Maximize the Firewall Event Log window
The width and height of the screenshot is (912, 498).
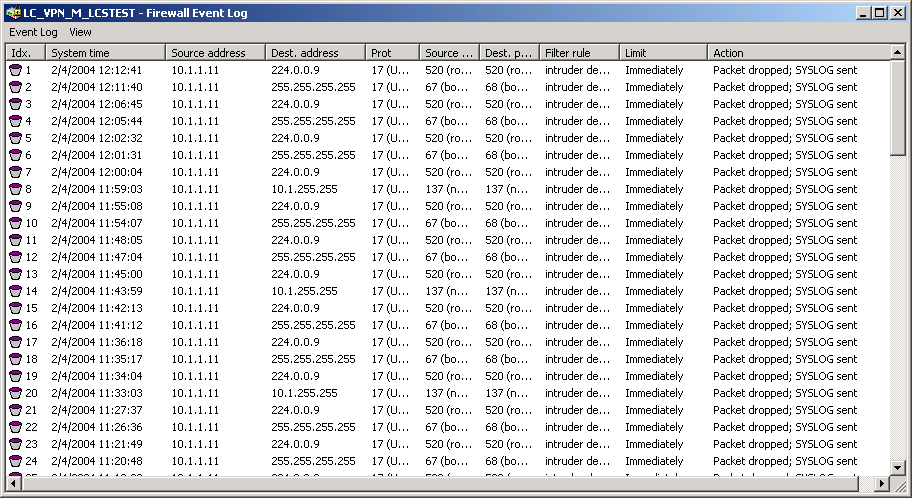(879, 13)
